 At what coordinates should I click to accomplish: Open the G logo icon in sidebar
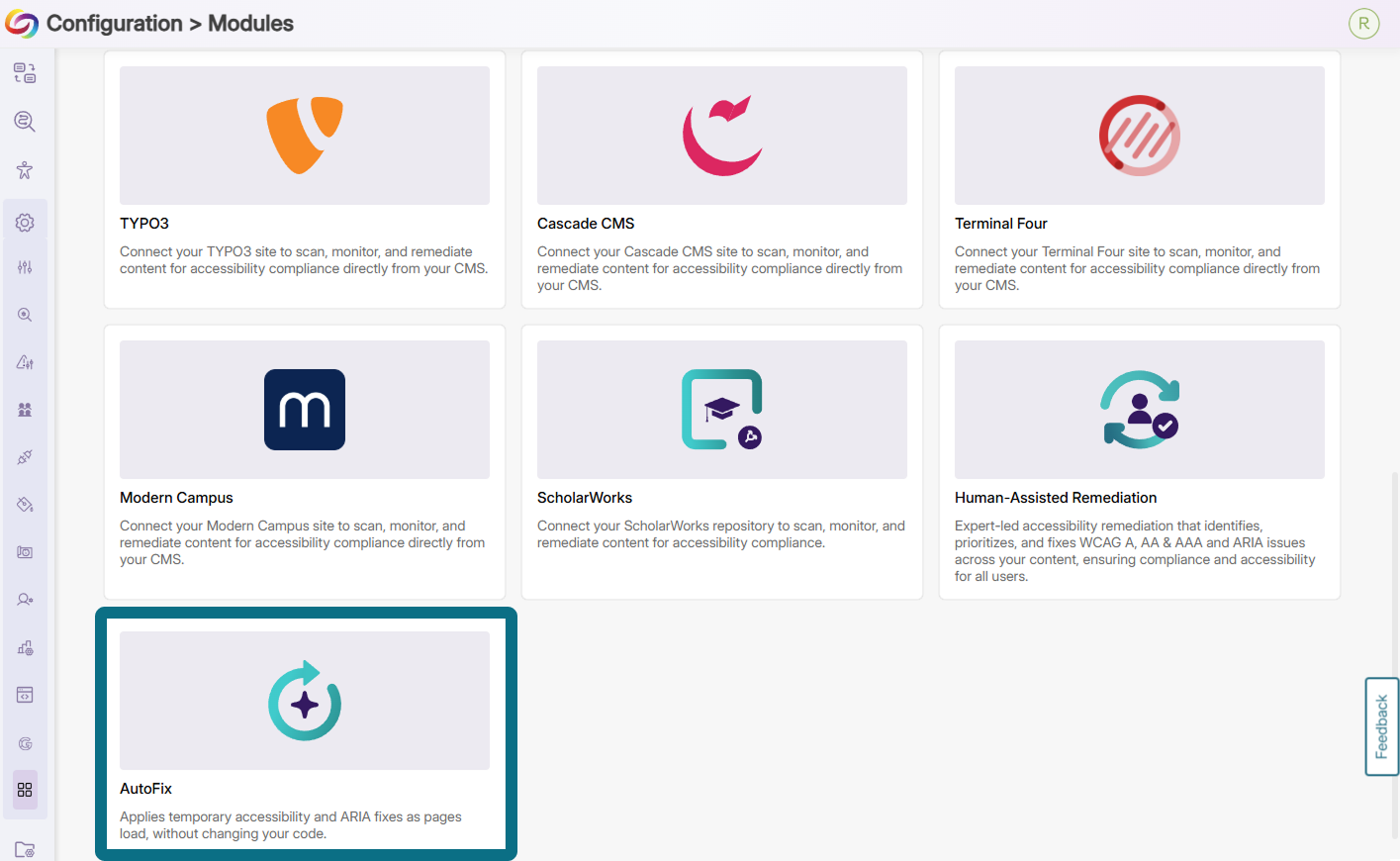point(25,743)
